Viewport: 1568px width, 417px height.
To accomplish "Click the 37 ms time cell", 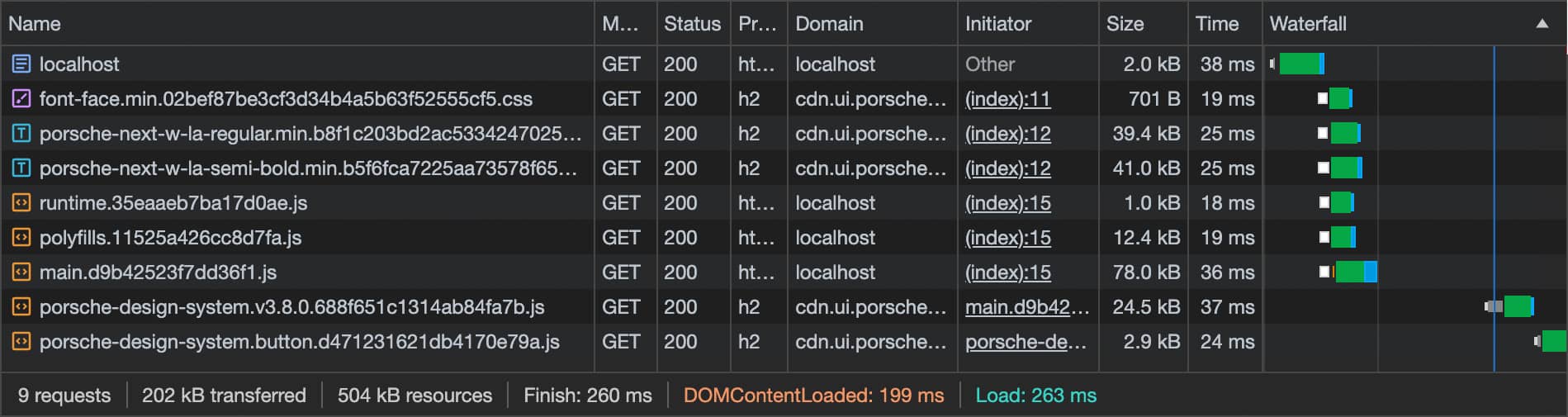I will [x=1227, y=306].
